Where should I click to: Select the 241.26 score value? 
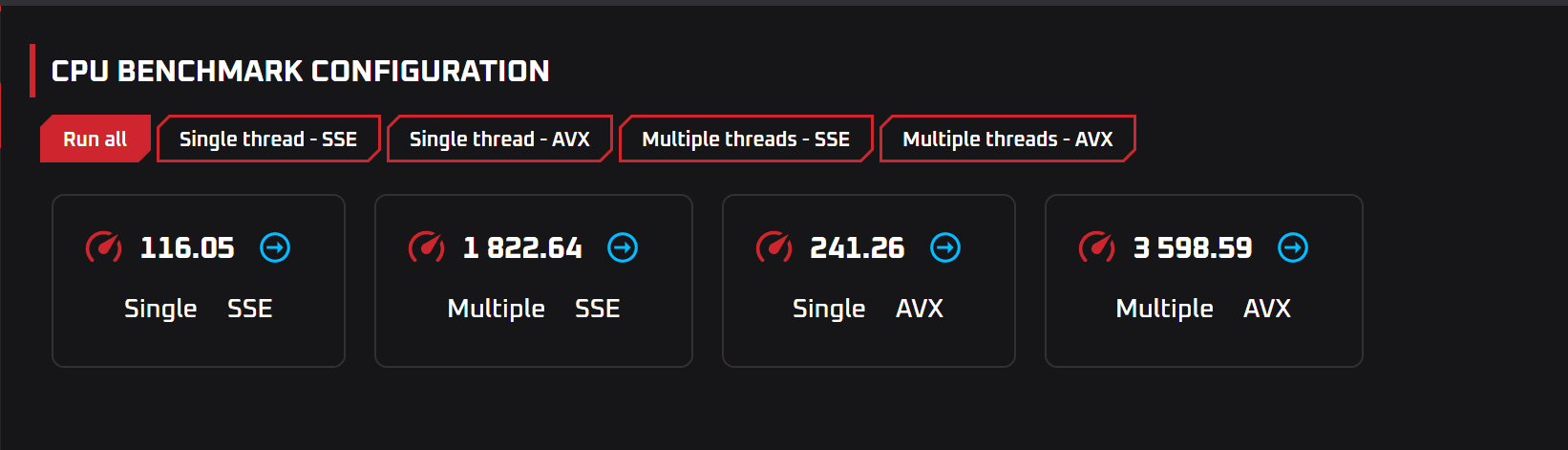[858, 248]
